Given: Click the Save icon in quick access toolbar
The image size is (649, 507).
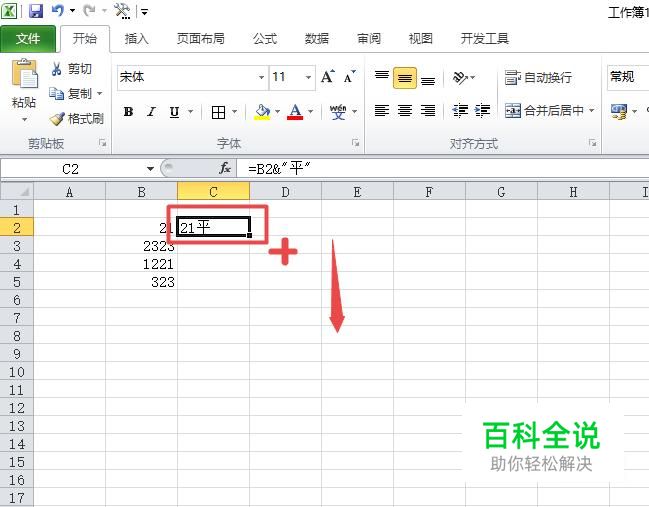Looking at the screenshot, I should [36, 11].
